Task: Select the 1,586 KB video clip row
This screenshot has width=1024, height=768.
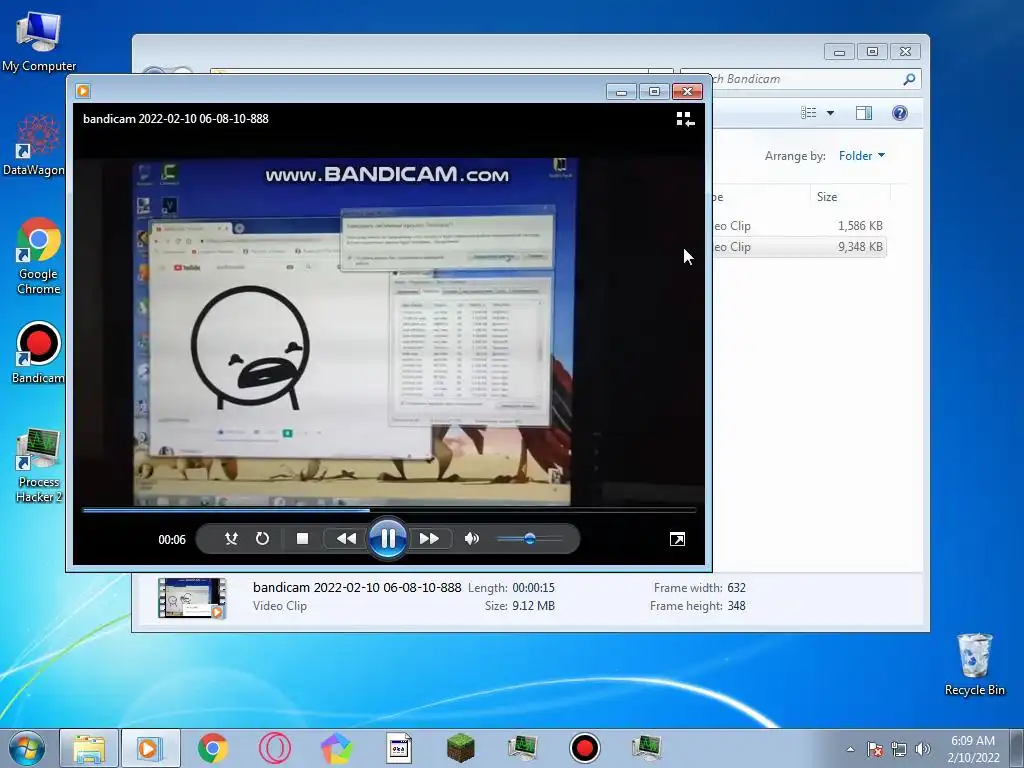Action: [799, 226]
